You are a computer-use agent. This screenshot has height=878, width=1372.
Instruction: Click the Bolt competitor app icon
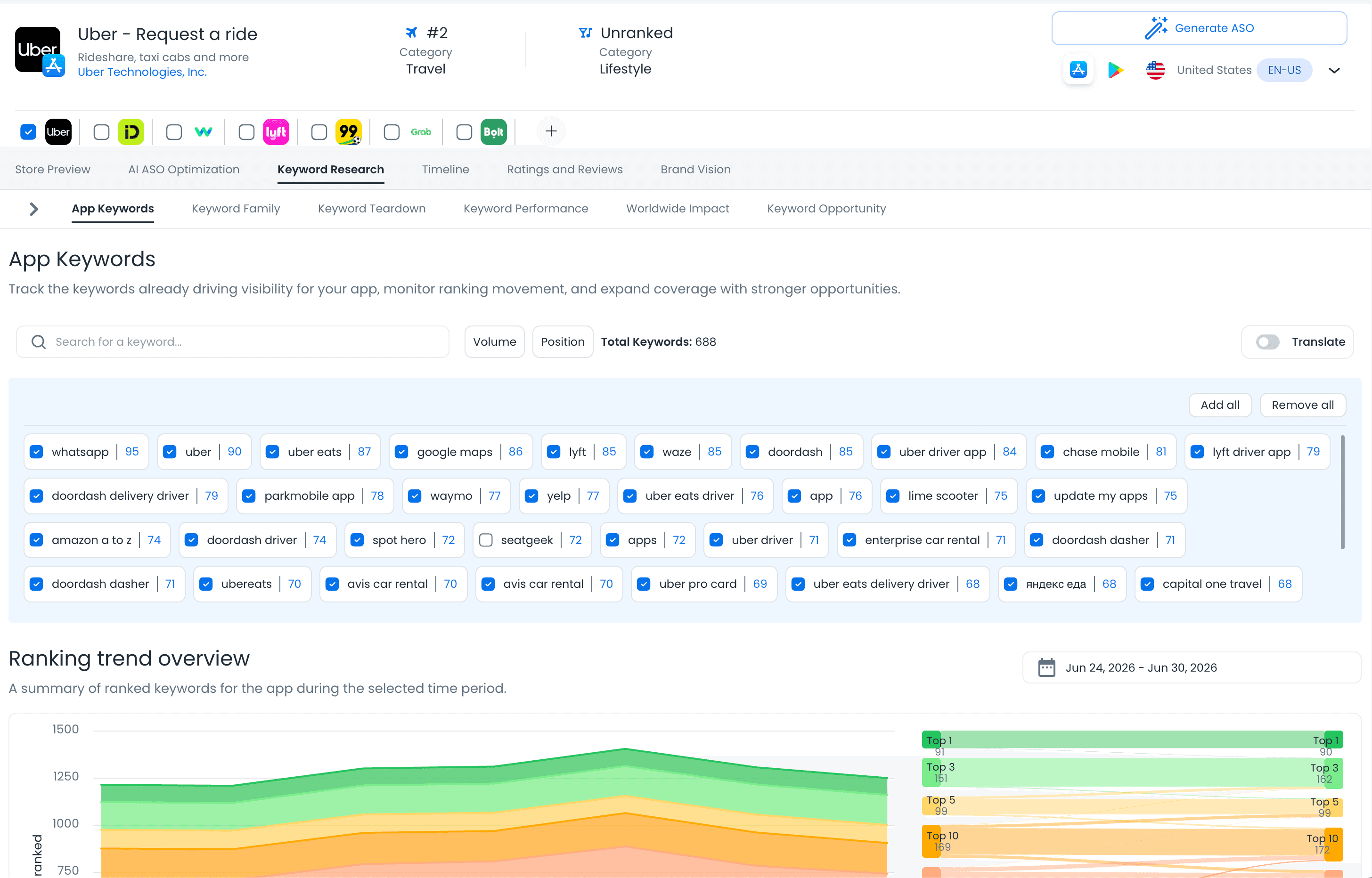click(x=494, y=132)
